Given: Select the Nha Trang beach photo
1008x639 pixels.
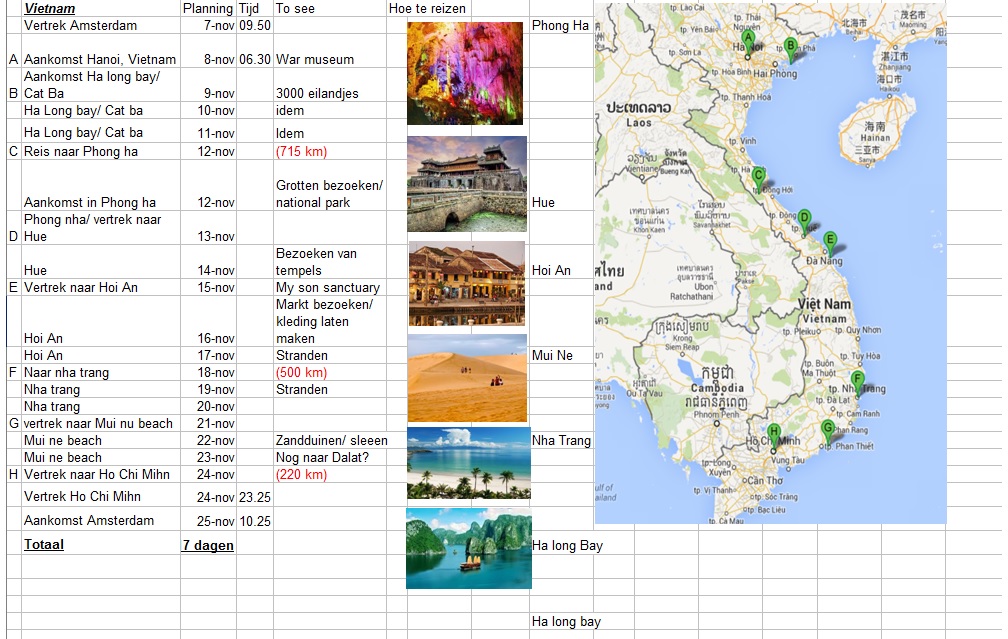Looking at the screenshot, I should [469, 463].
